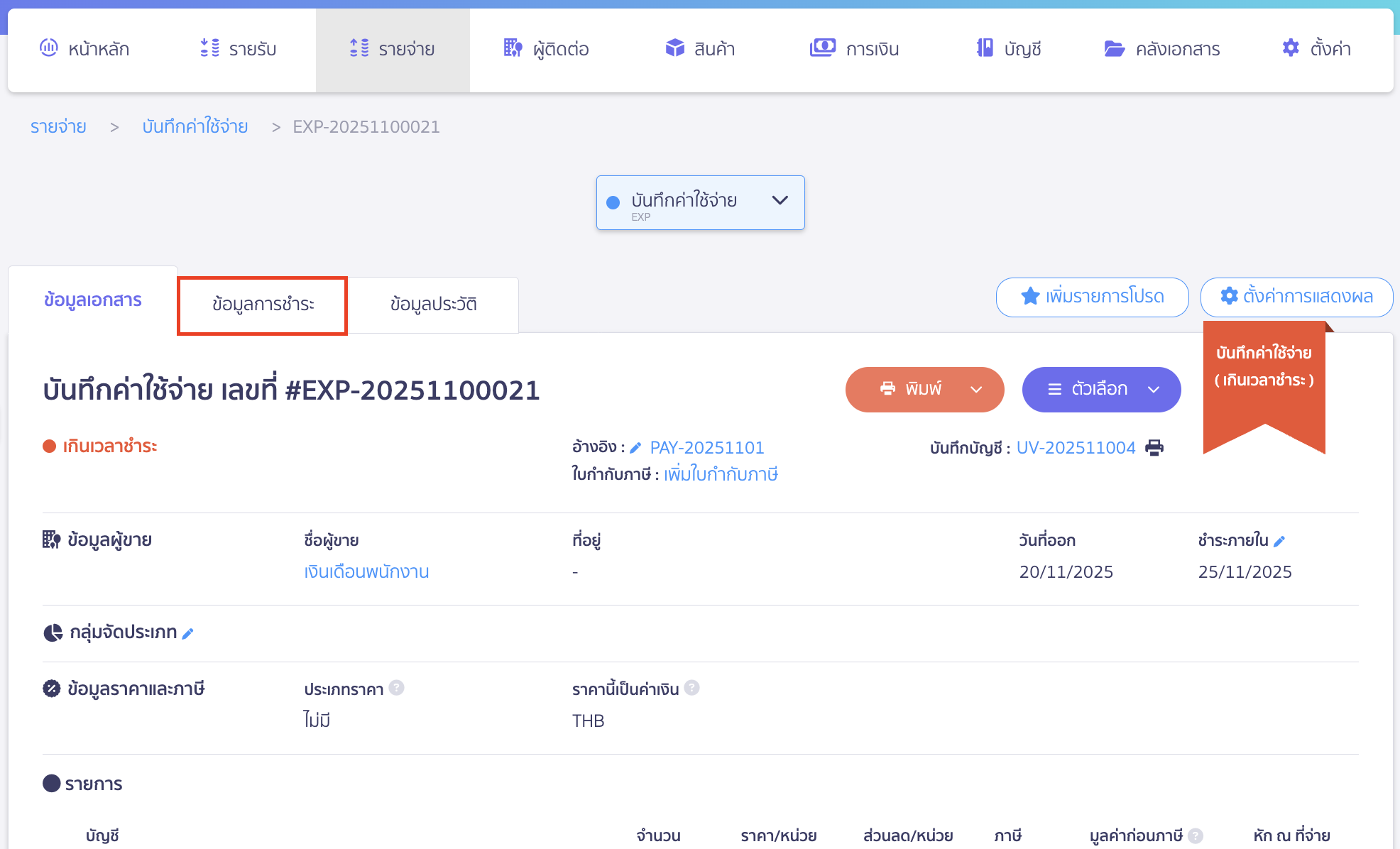
Task: Open the พิมพ์ print dropdown button
Action: click(924, 389)
